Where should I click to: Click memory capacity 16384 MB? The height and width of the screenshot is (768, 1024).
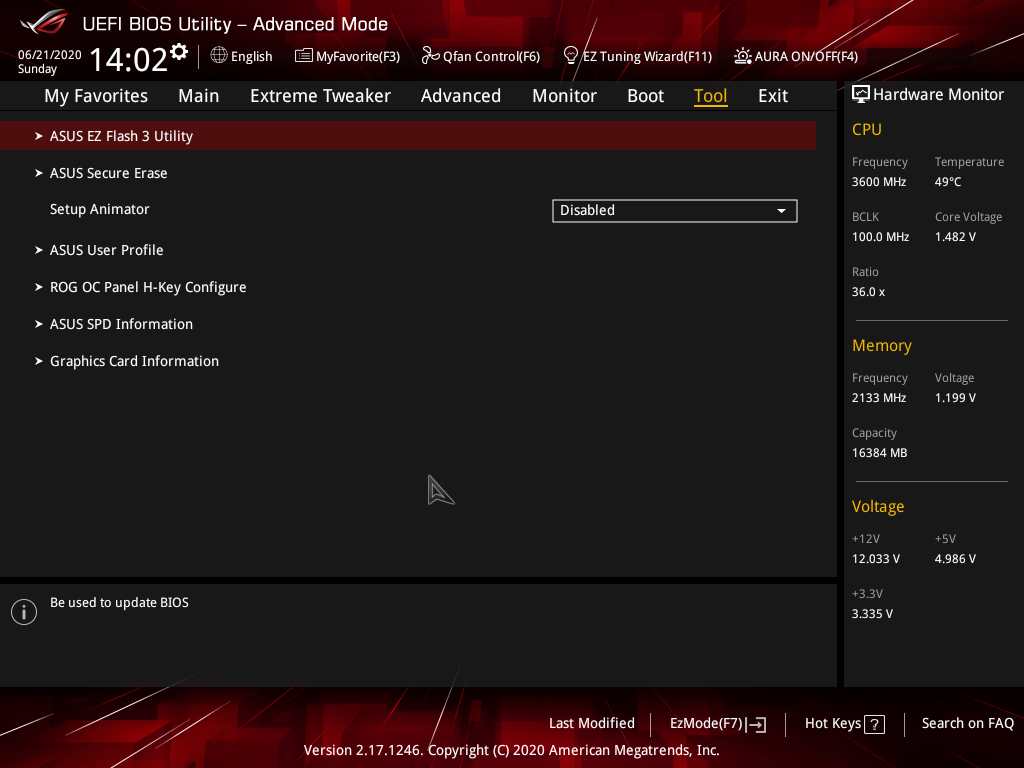tap(879, 453)
